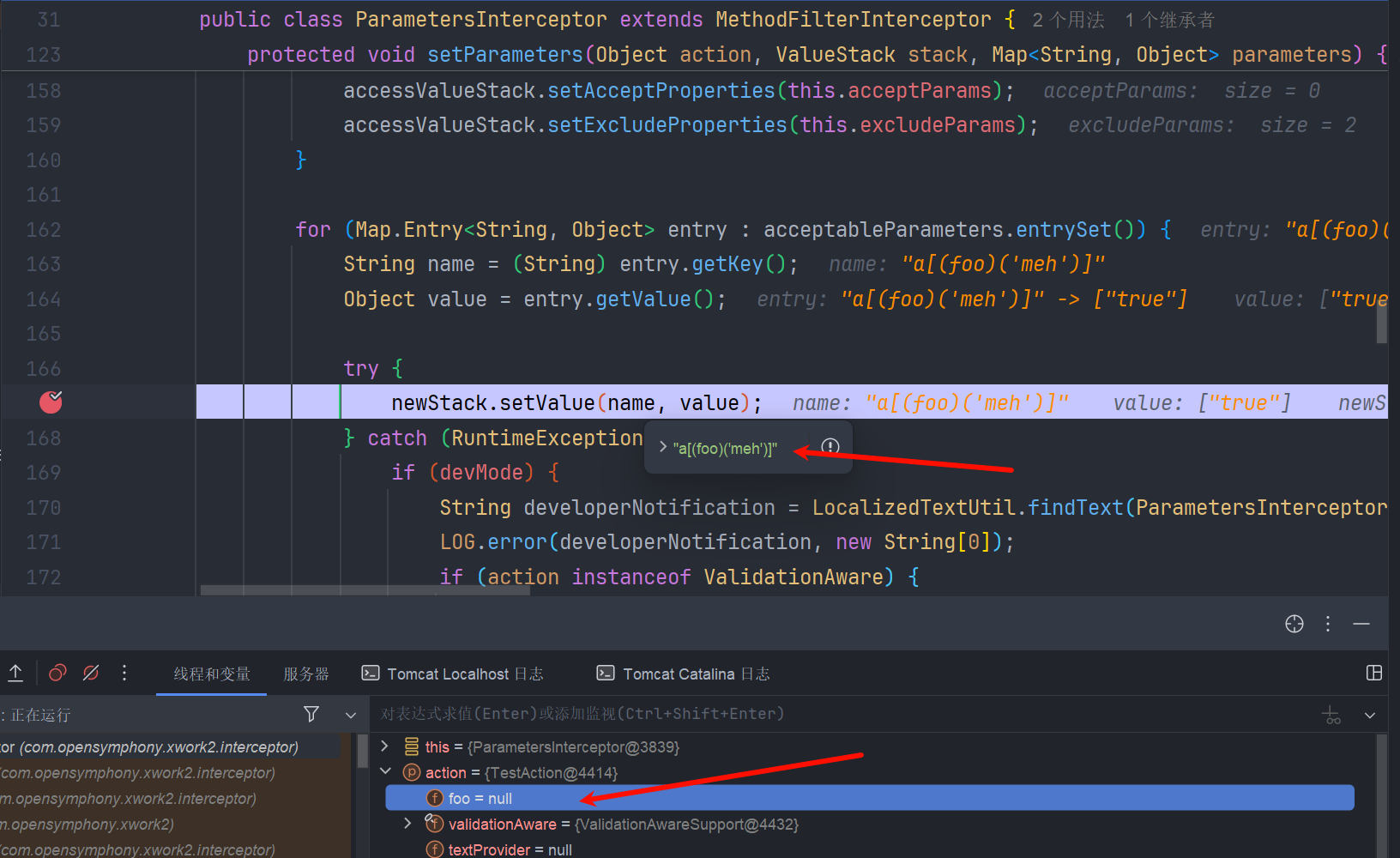Image resolution: width=1400 pixels, height=858 pixels.
Task: Open more debug toolbar actions
Action: [124, 674]
